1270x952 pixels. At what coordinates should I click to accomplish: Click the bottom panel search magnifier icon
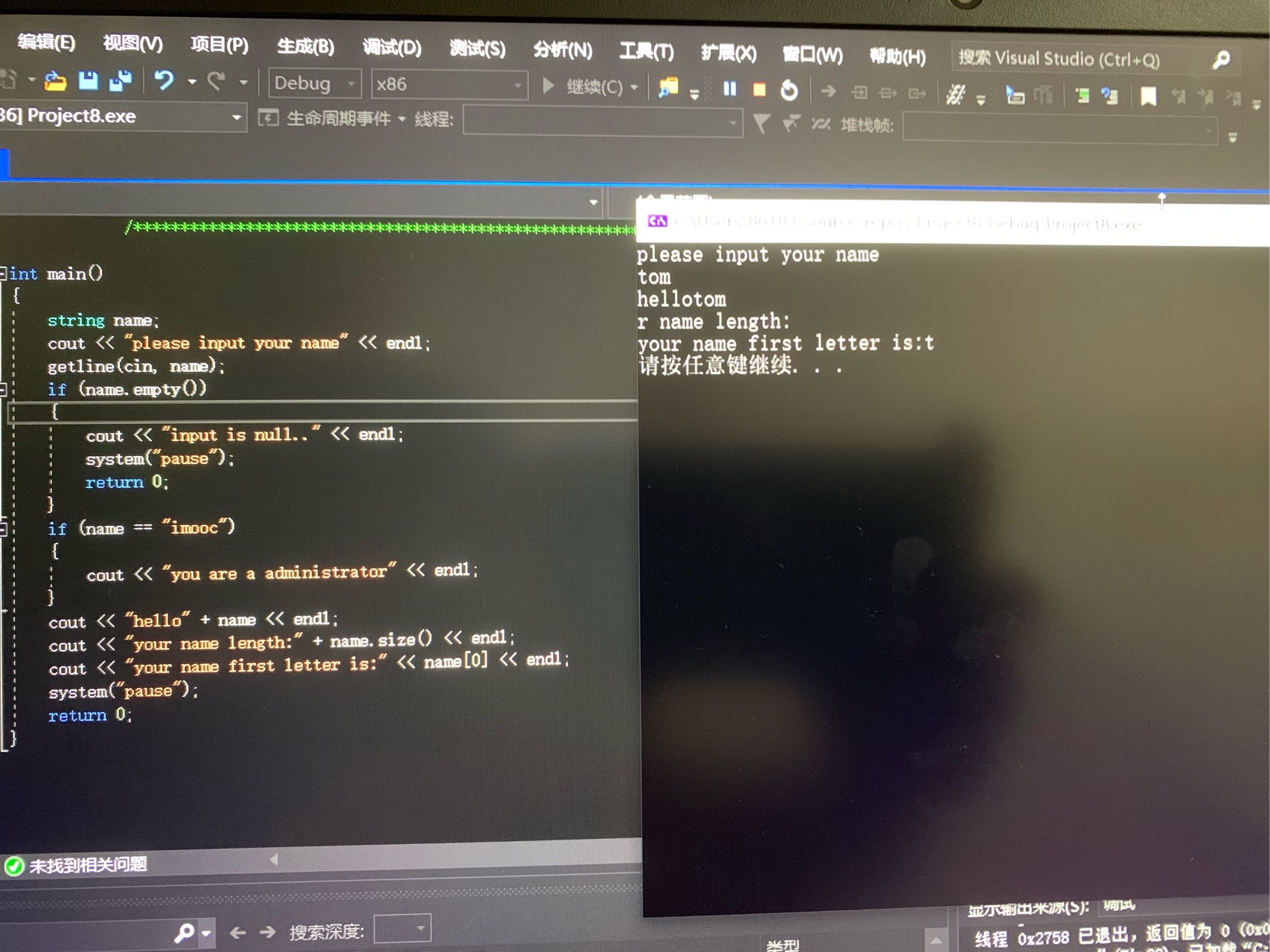tap(184, 932)
